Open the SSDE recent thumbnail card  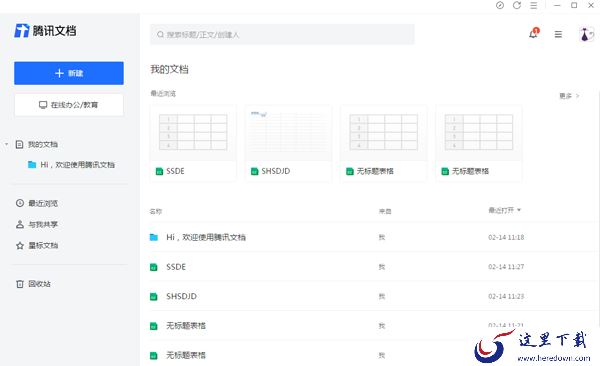point(193,144)
